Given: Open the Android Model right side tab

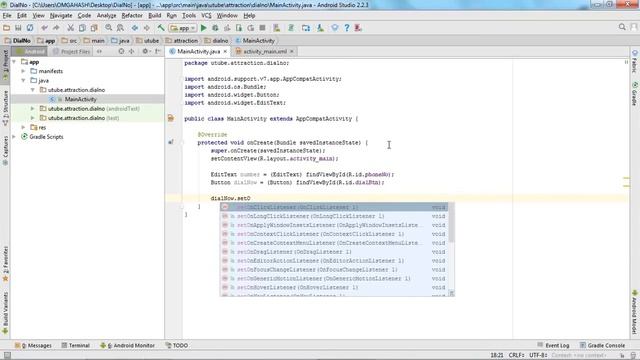Looking at the screenshot, I should click(x=635, y=312).
